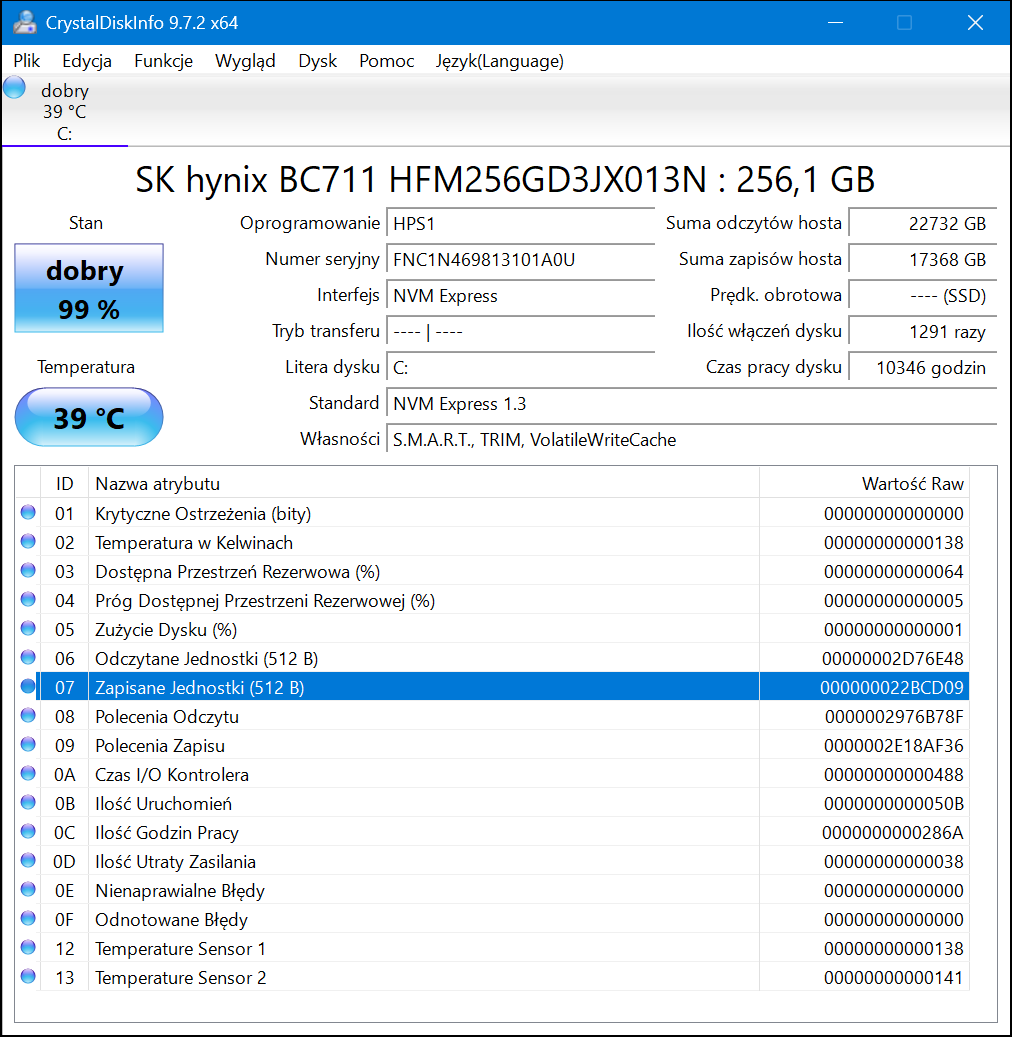Open the Język(Language) menu
The image size is (1012, 1037).
tap(499, 61)
